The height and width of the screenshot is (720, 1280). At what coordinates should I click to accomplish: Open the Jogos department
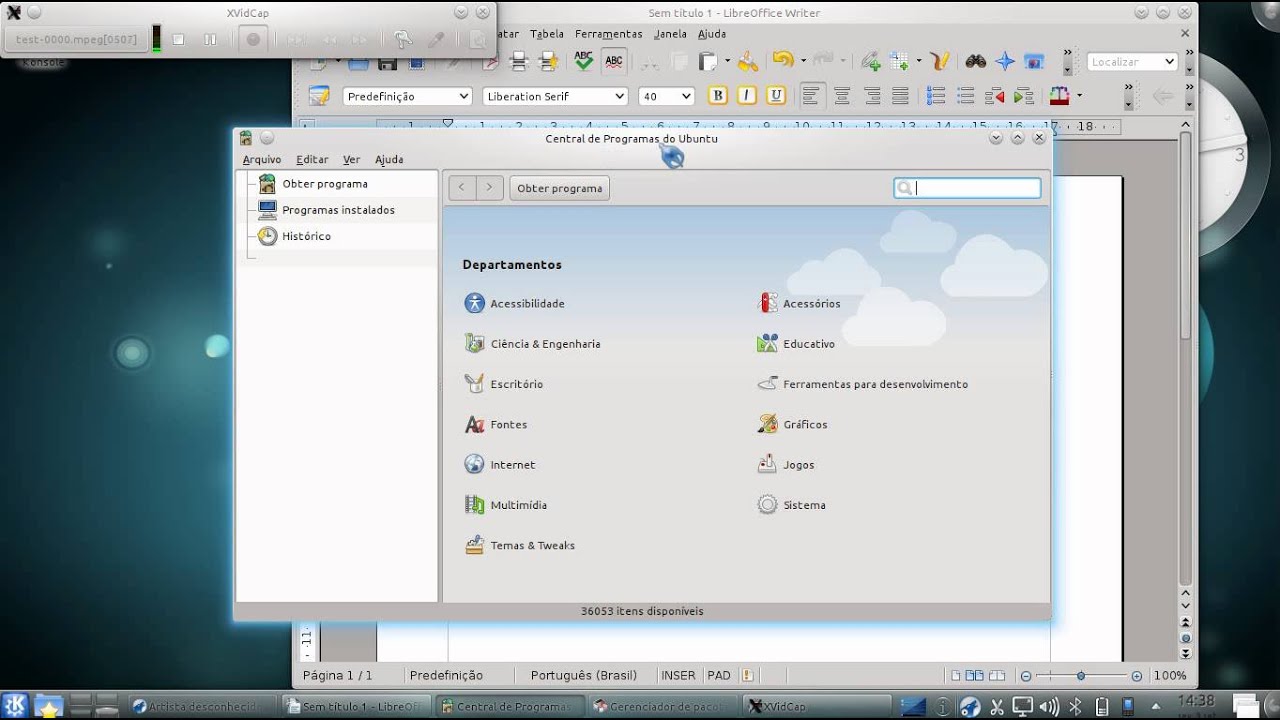(786, 465)
